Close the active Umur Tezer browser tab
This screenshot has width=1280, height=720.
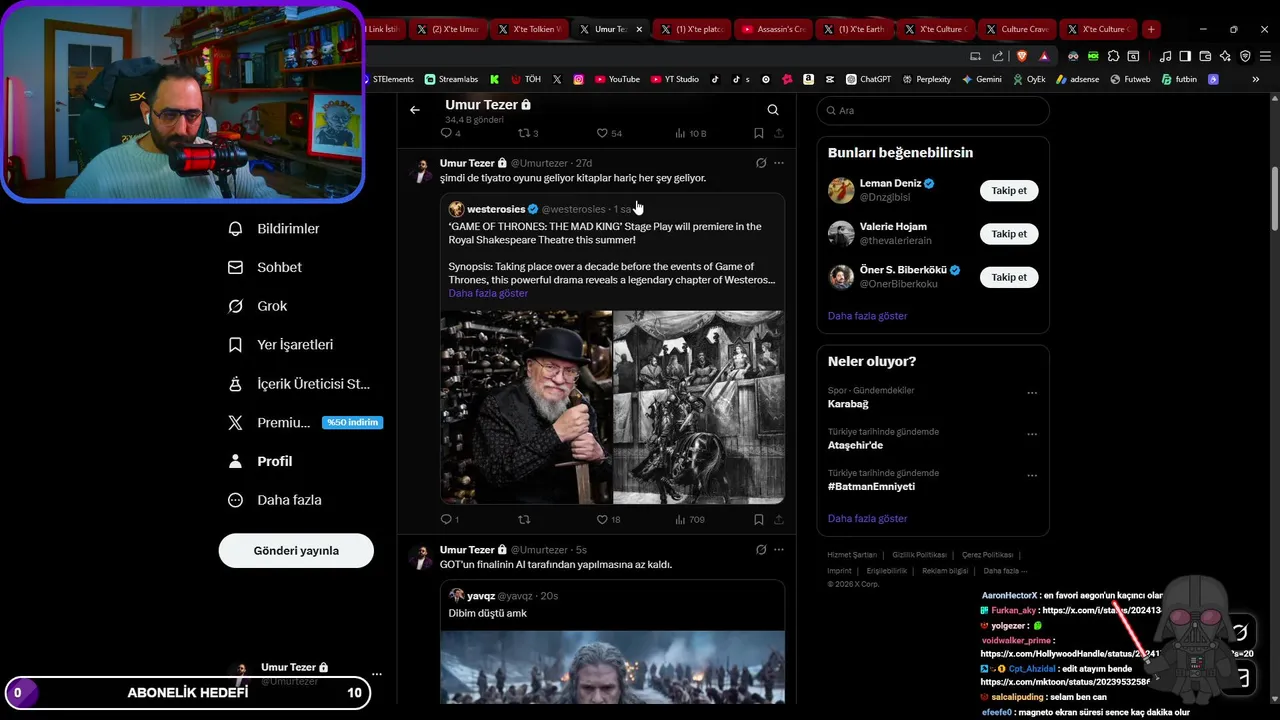[x=639, y=29]
